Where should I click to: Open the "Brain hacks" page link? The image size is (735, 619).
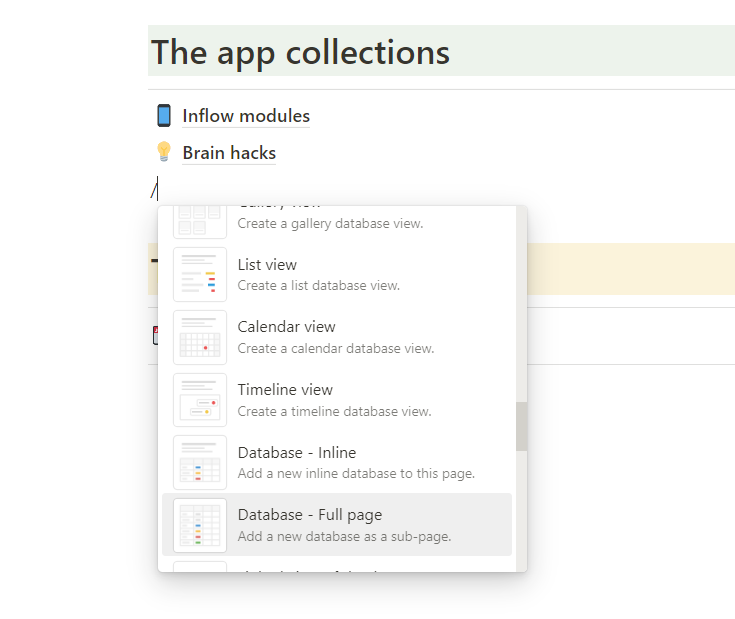(229, 153)
